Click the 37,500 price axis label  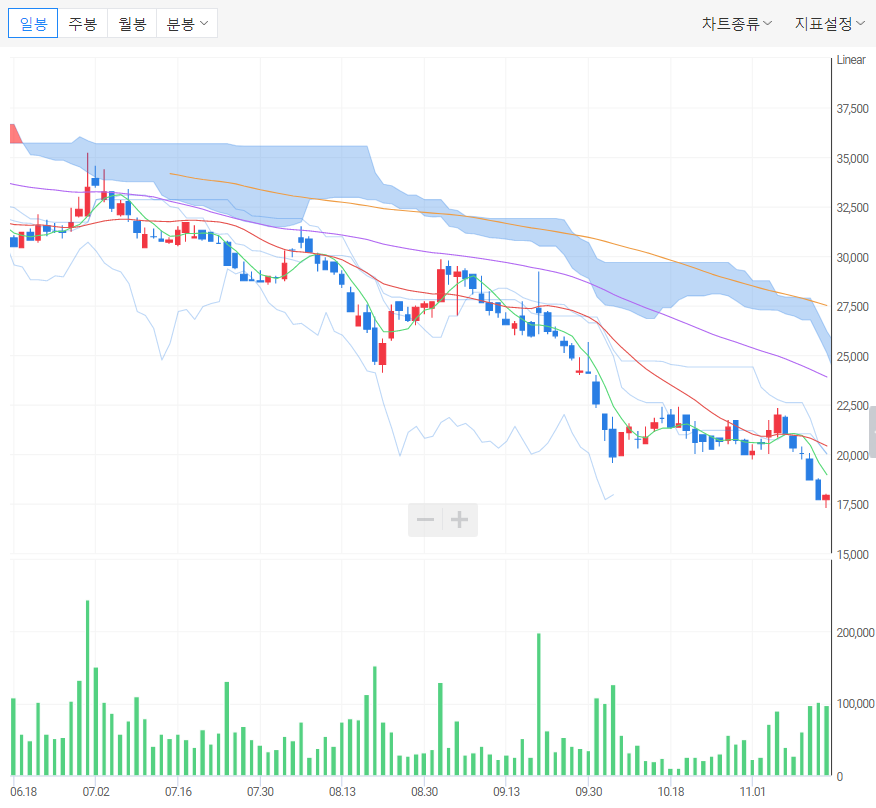(x=853, y=109)
